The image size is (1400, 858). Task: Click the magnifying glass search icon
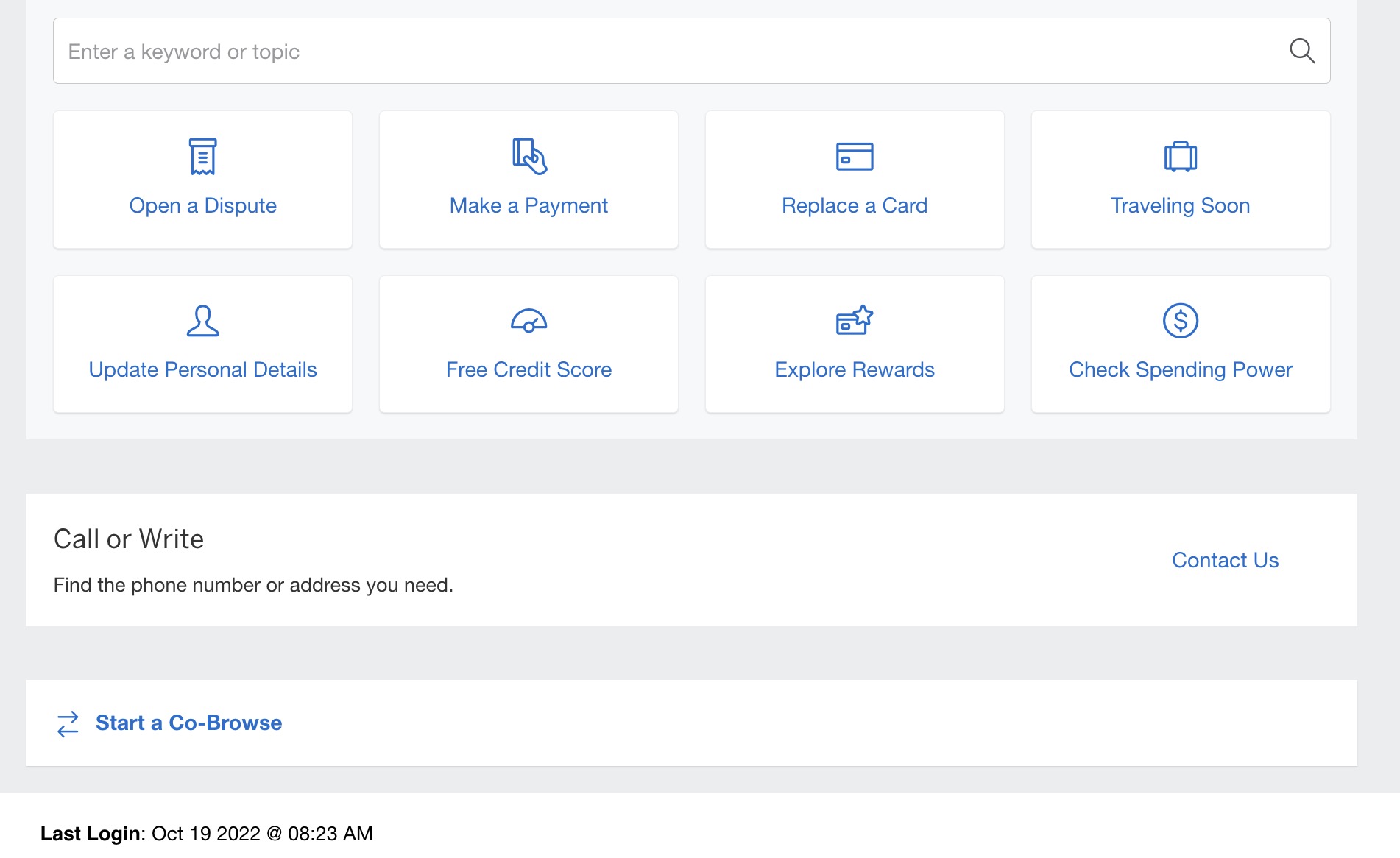(1302, 51)
